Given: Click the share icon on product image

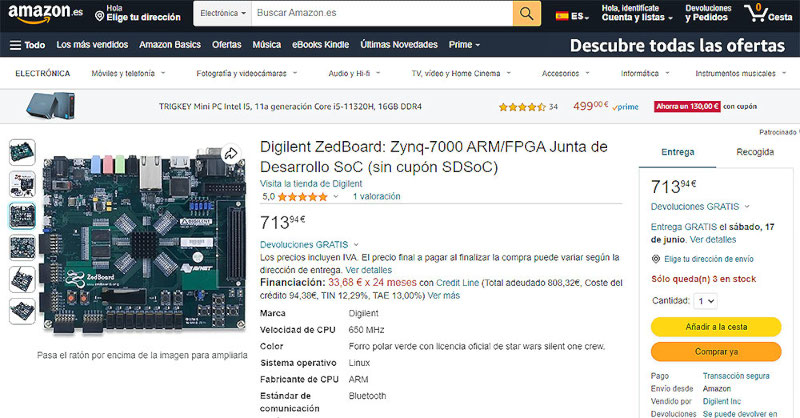Looking at the screenshot, I should tap(231, 153).
